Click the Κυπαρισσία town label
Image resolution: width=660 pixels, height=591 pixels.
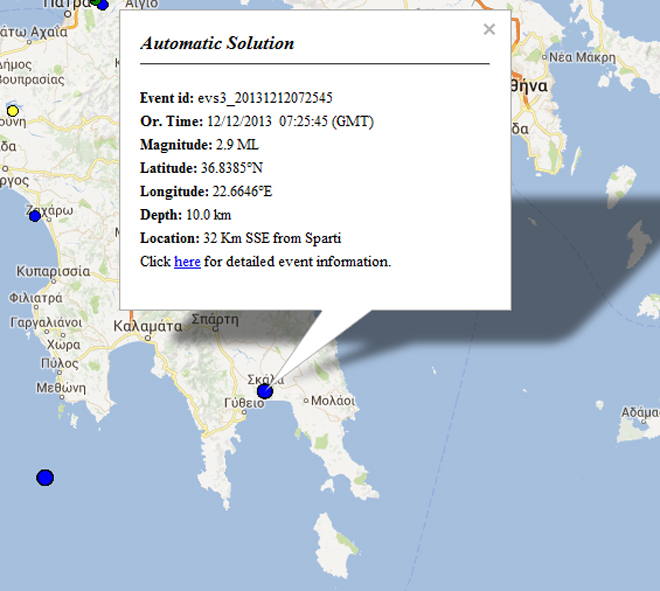click(x=53, y=271)
